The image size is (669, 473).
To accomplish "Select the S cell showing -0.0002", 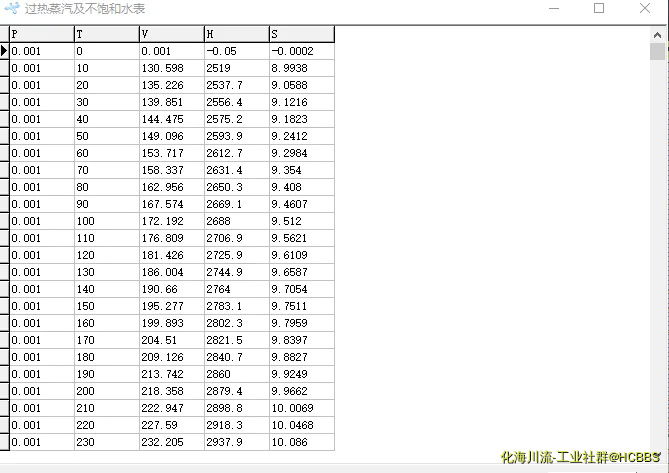I will coord(302,51).
